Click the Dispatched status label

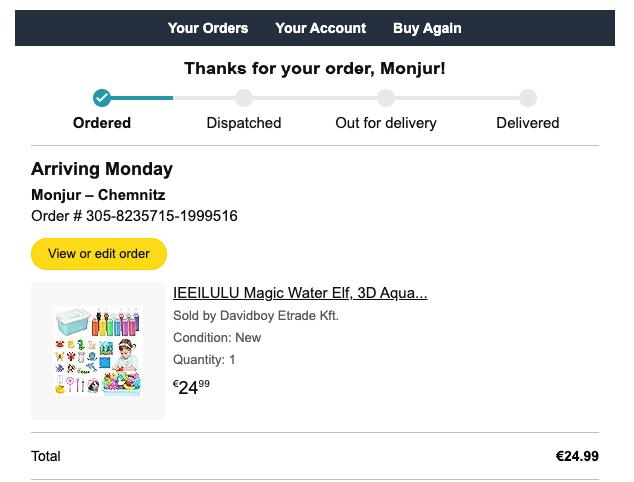coord(244,123)
